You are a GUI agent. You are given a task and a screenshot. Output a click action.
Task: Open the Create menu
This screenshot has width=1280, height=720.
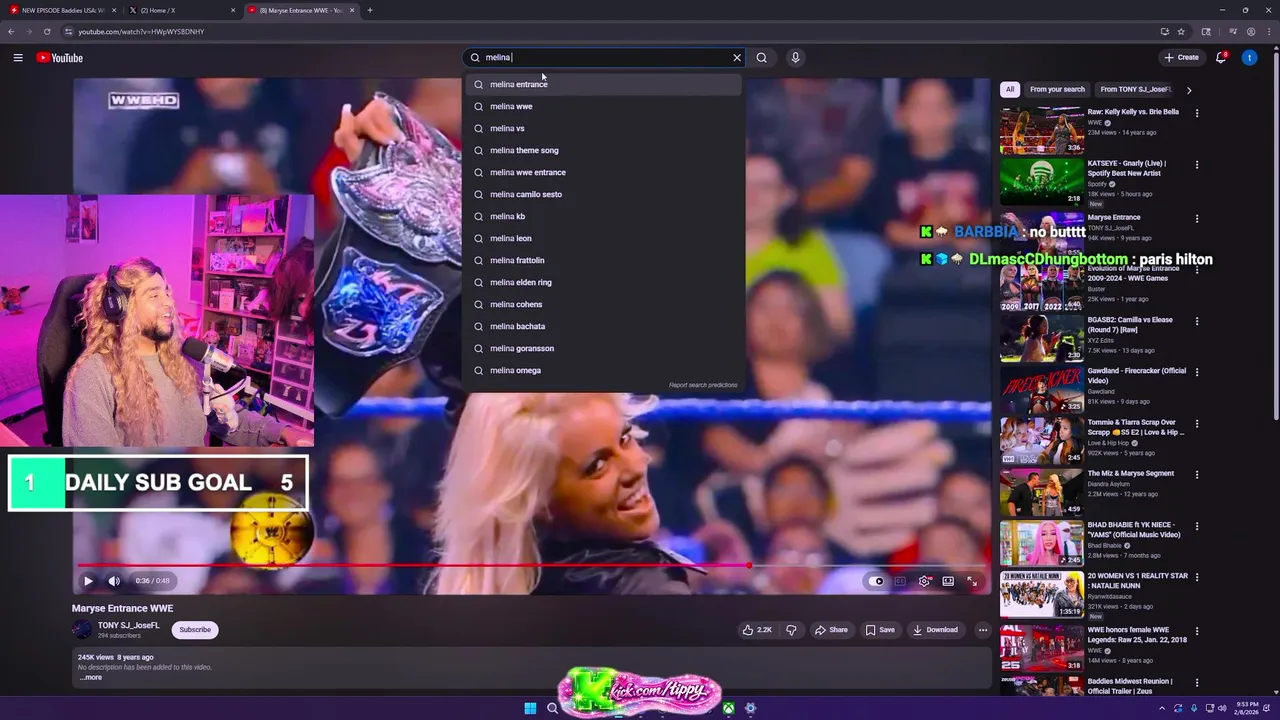1182,58
